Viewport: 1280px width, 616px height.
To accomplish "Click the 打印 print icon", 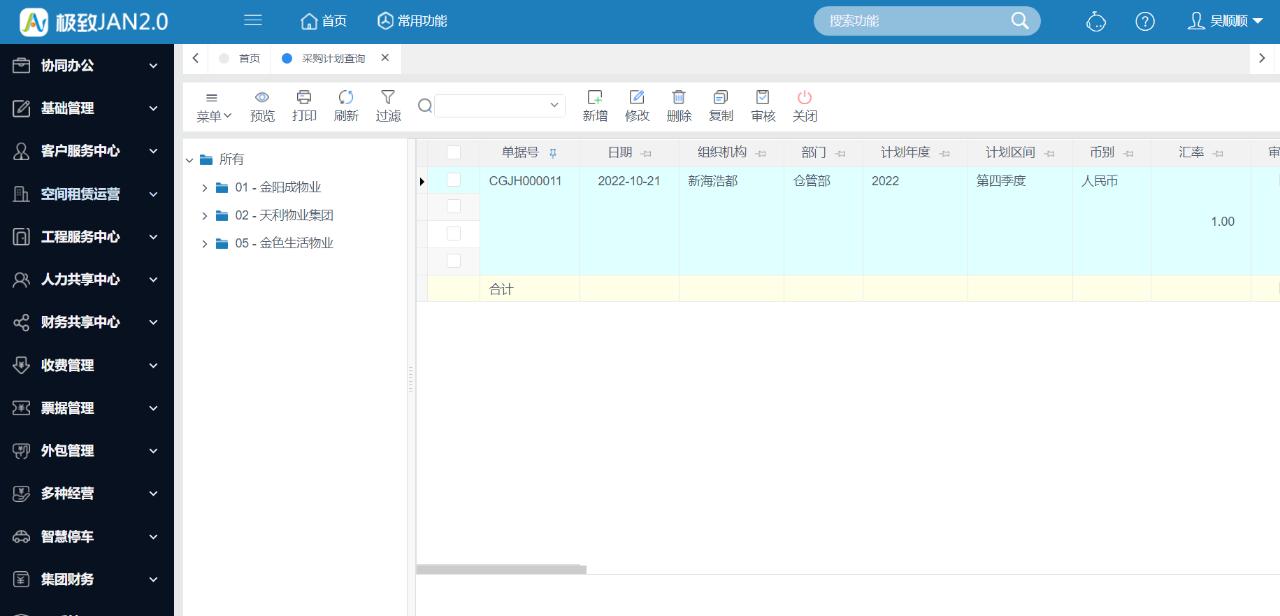I will point(304,105).
